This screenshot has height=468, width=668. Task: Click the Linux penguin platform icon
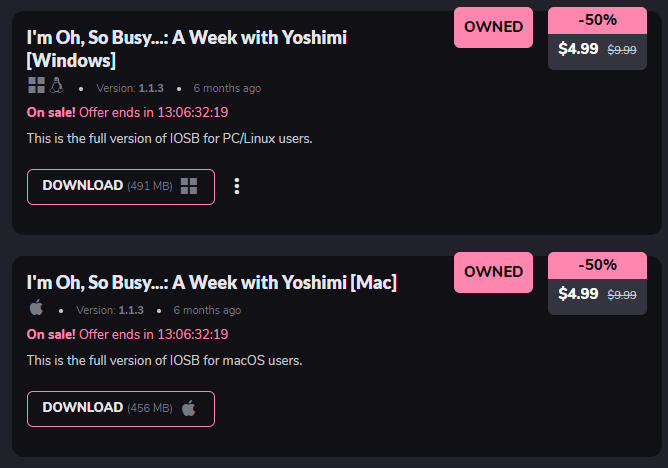tap(56, 87)
